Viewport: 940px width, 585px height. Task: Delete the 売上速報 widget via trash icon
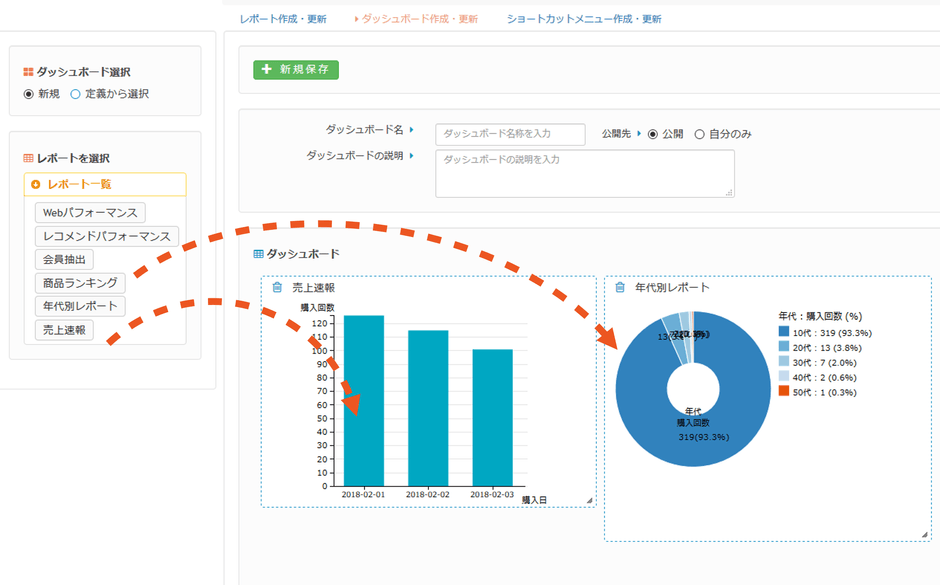(277, 288)
